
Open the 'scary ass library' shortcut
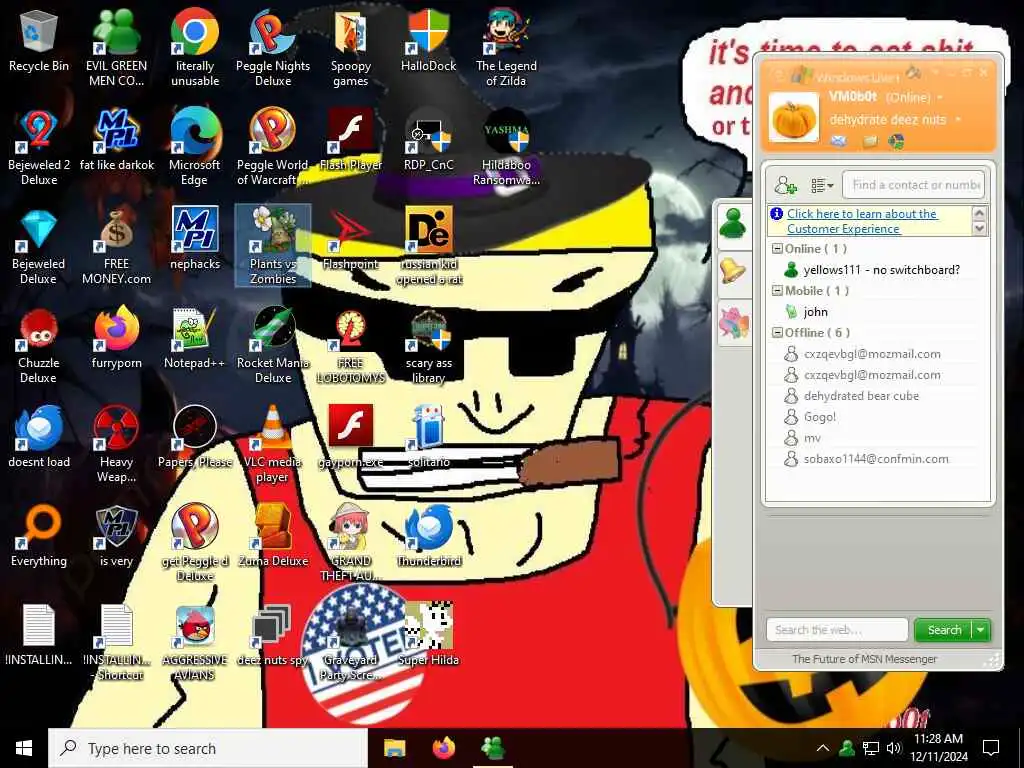tap(428, 345)
